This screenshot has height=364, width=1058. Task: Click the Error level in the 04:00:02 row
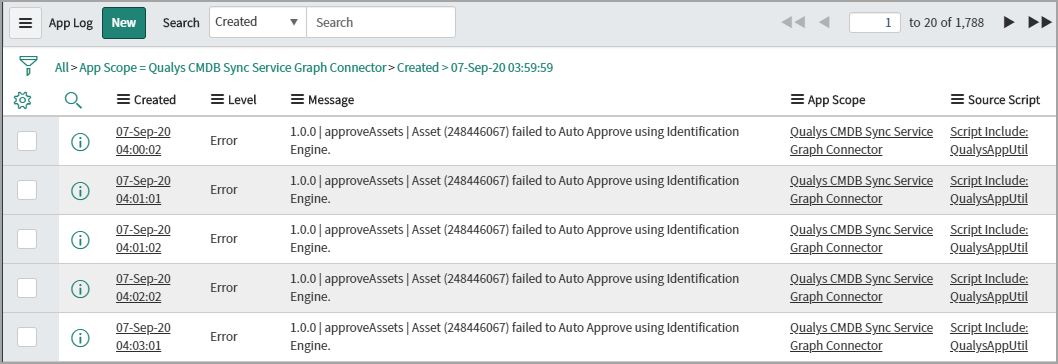pyautogui.click(x=223, y=141)
